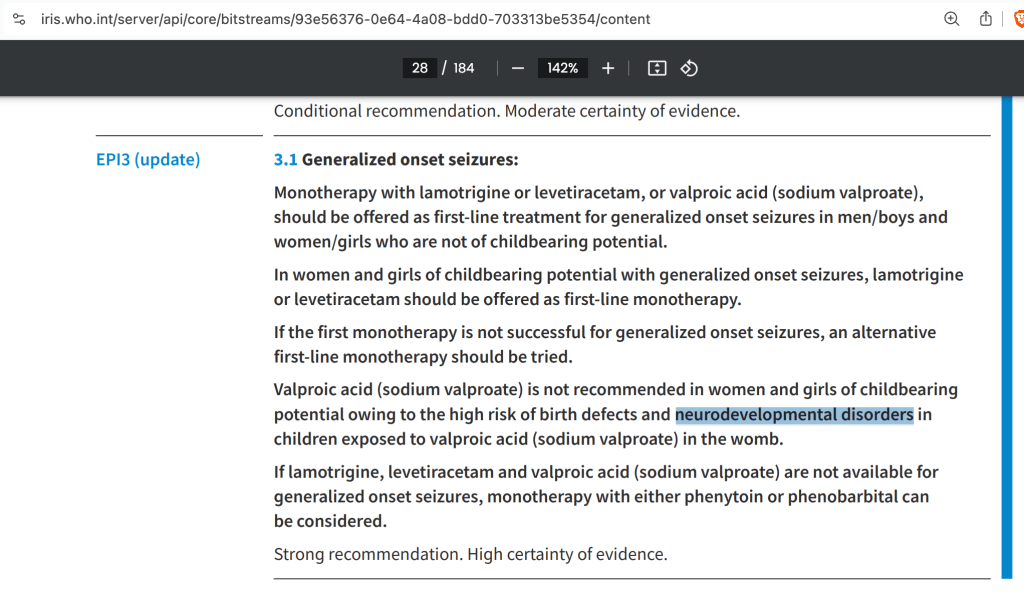Screen dimensions: 1024x600
Task: Click the 3.1 section number
Action: point(285,160)
